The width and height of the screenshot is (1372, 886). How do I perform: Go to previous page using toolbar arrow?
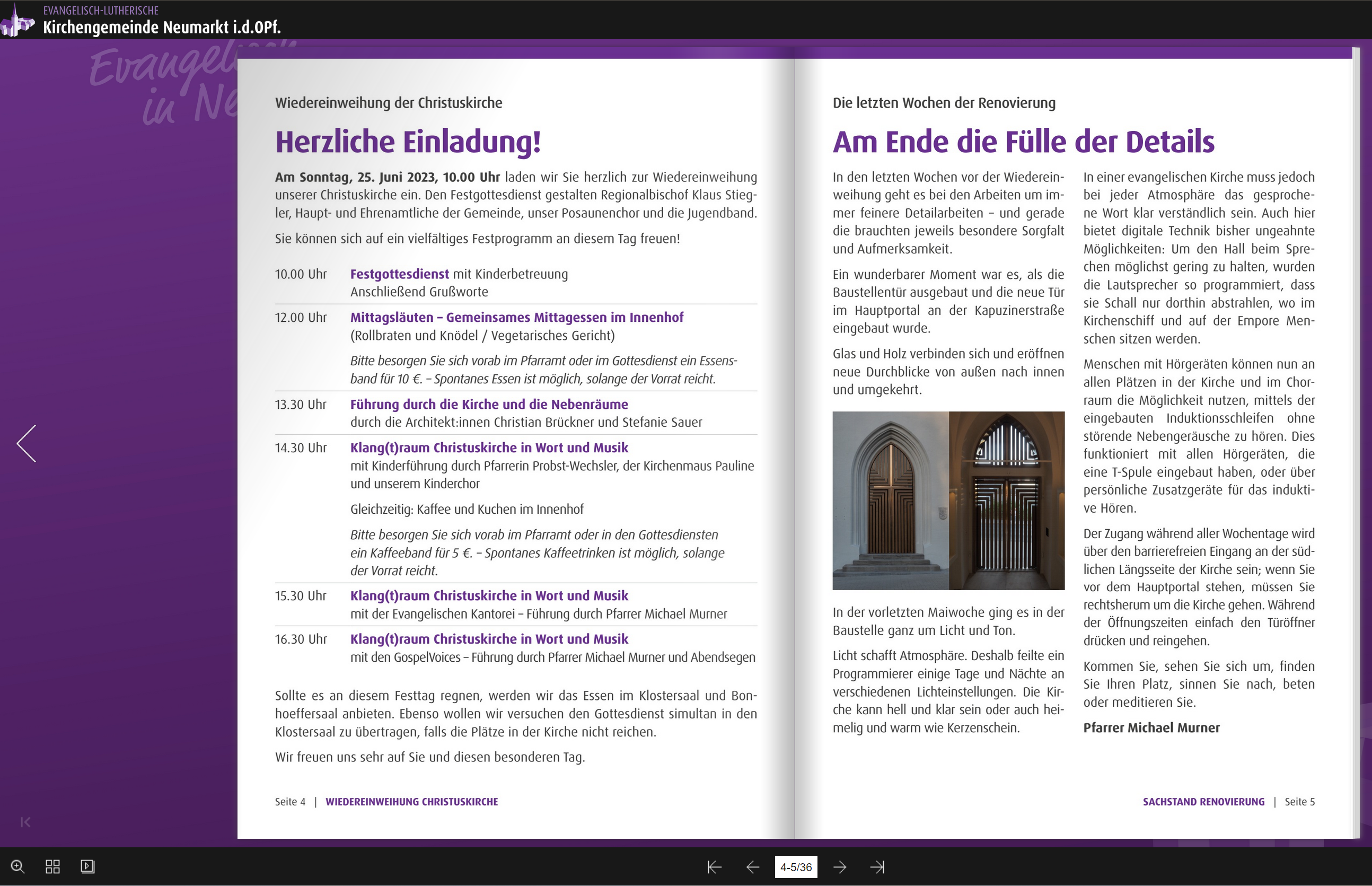(752, 867)
